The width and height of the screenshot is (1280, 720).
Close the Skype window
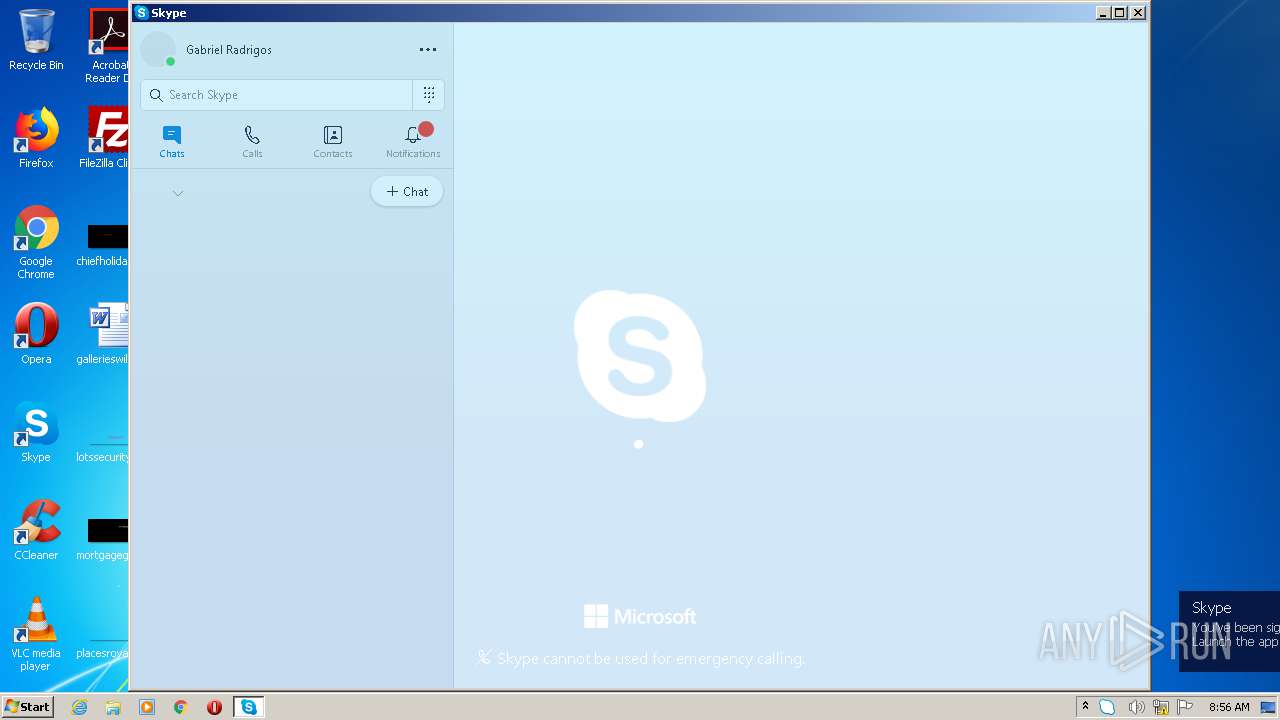click(1137, 13)
